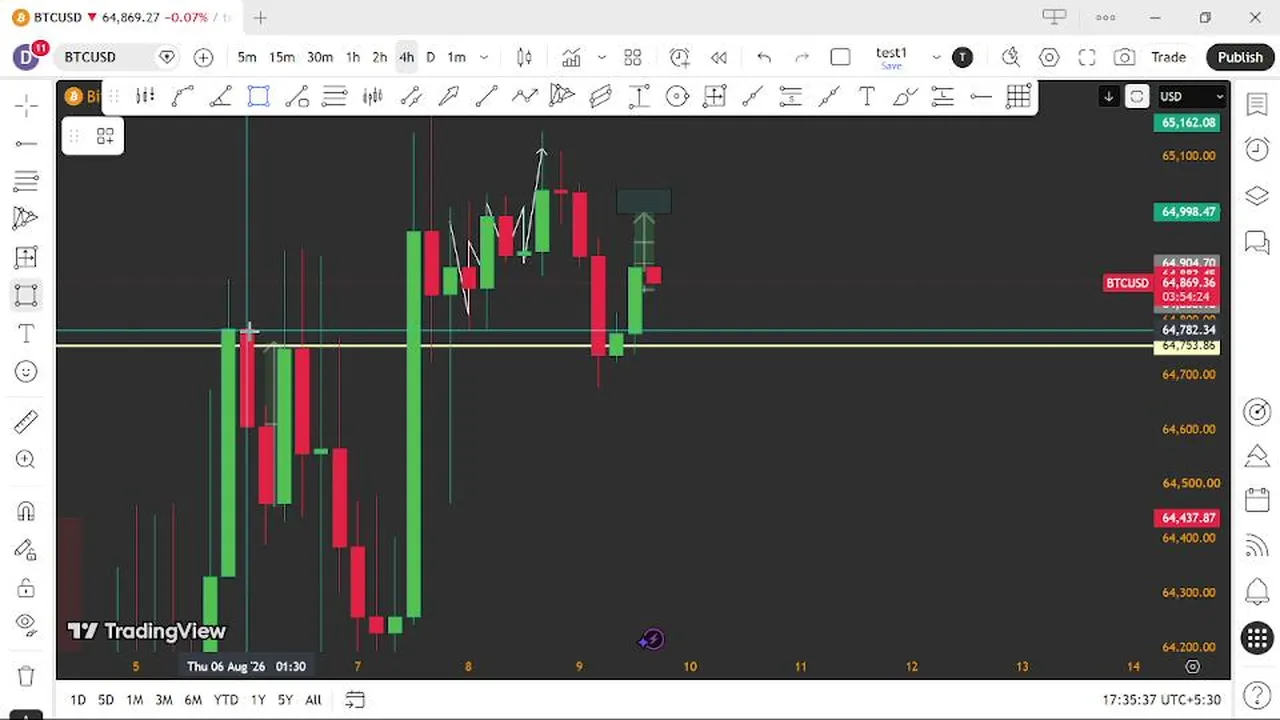Open the go to date calendar icon
This screenshot has height=720, width=1280.
pos(355,700)
